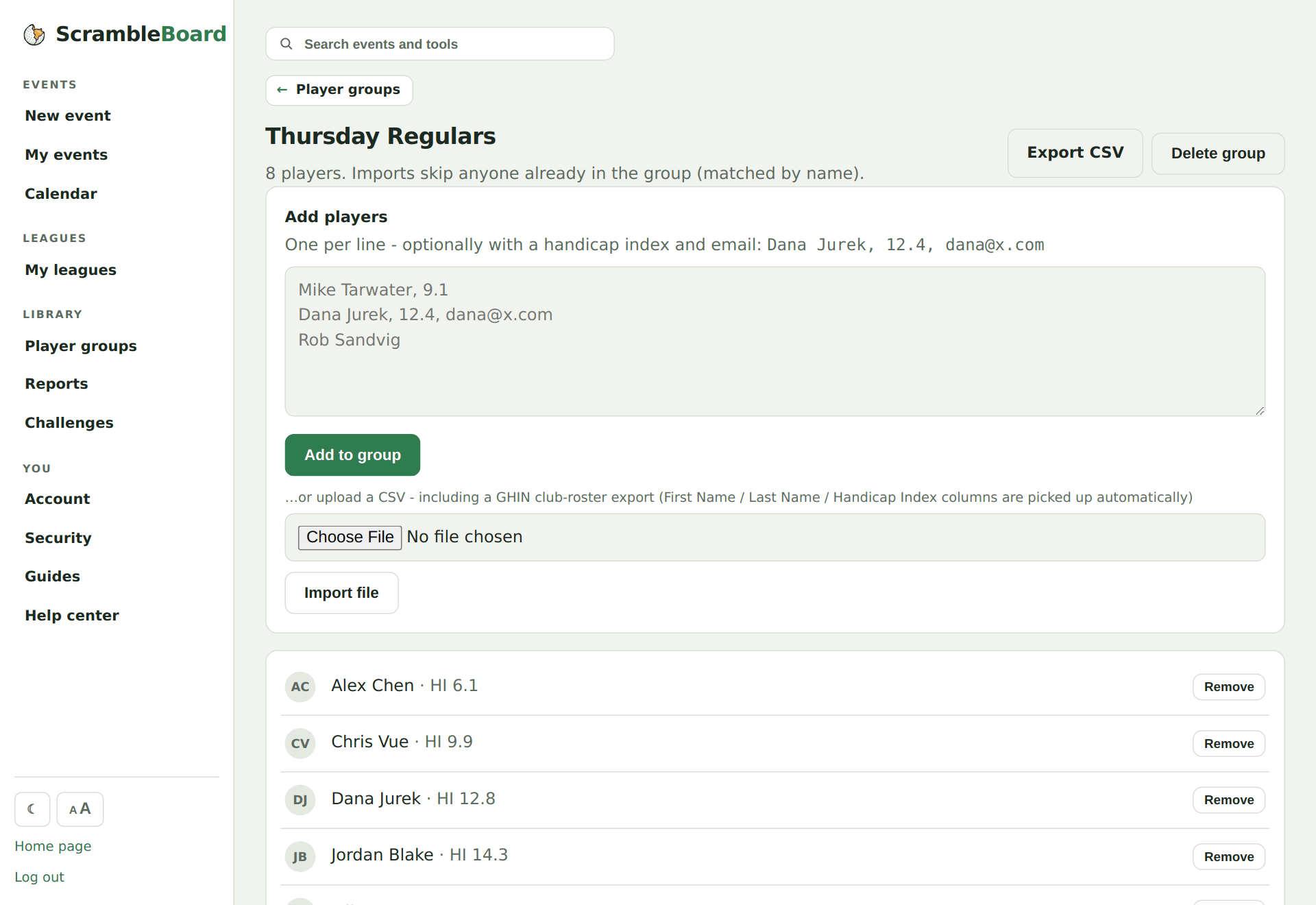Click the Add to group button
Screen dimensions: 1316x905
pyautogui.click(x=352, y=455)
